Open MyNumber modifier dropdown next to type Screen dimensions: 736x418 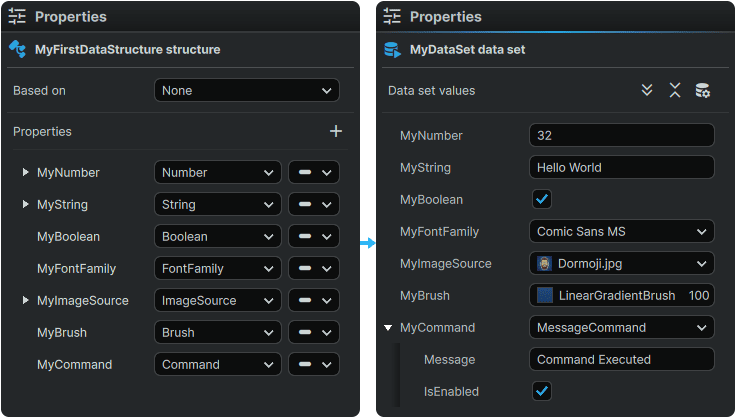click(x=314, y=172)
